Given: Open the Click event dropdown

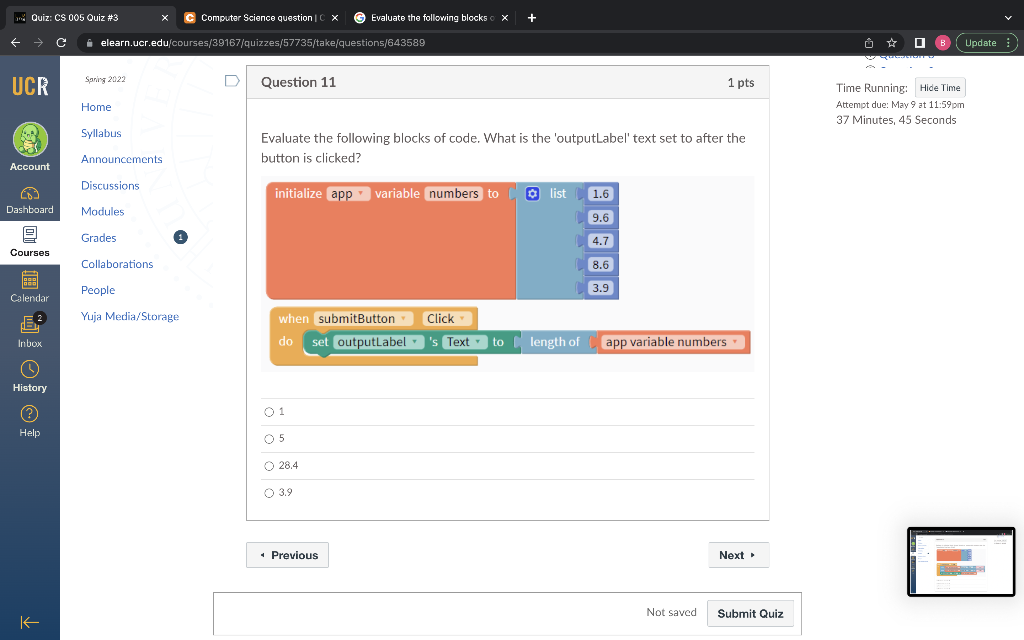Looking at the screenshot, I should coord(447,319).
